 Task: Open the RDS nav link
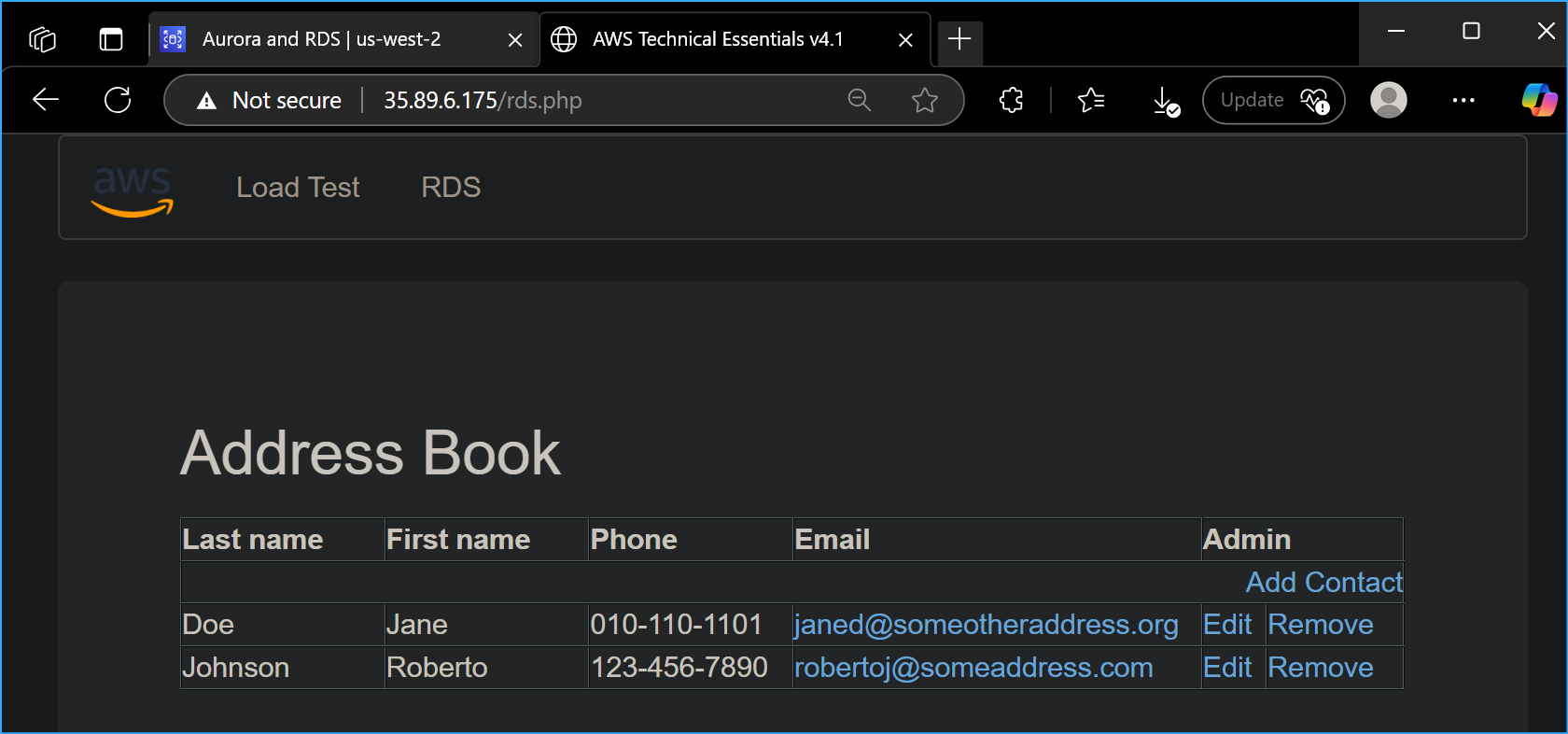(451, 188)
